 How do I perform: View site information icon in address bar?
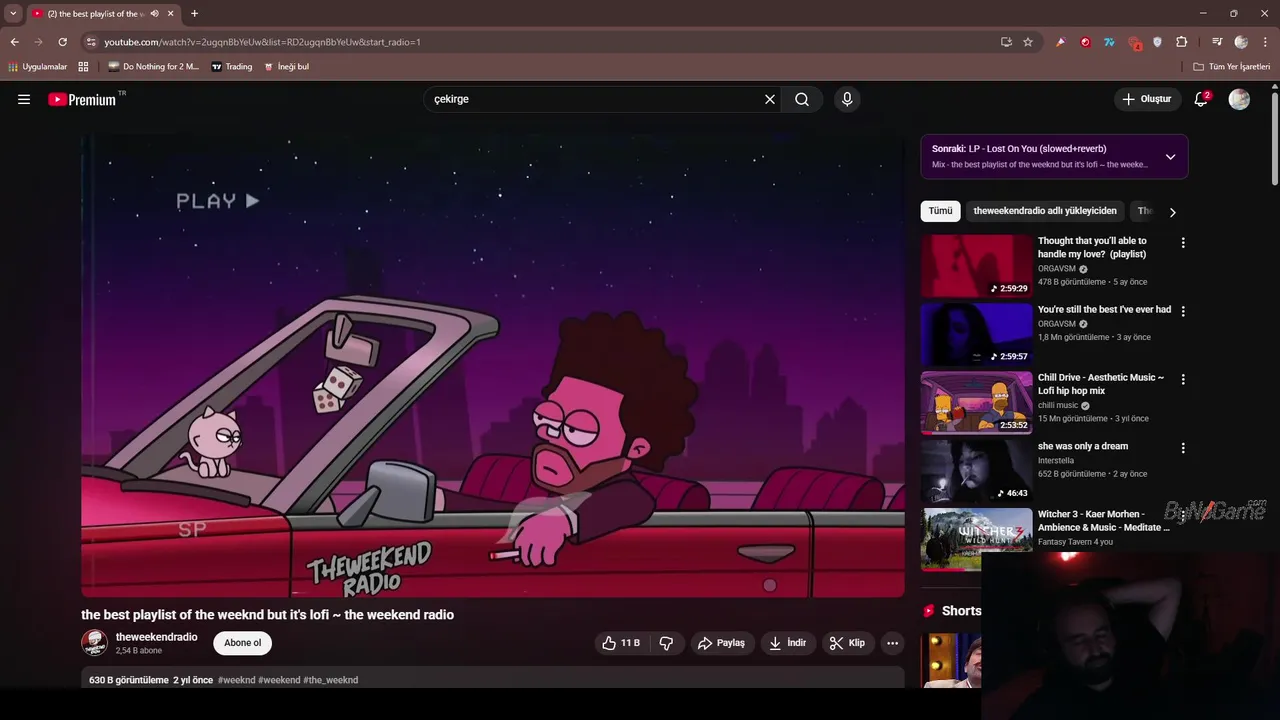click(91, 42)
